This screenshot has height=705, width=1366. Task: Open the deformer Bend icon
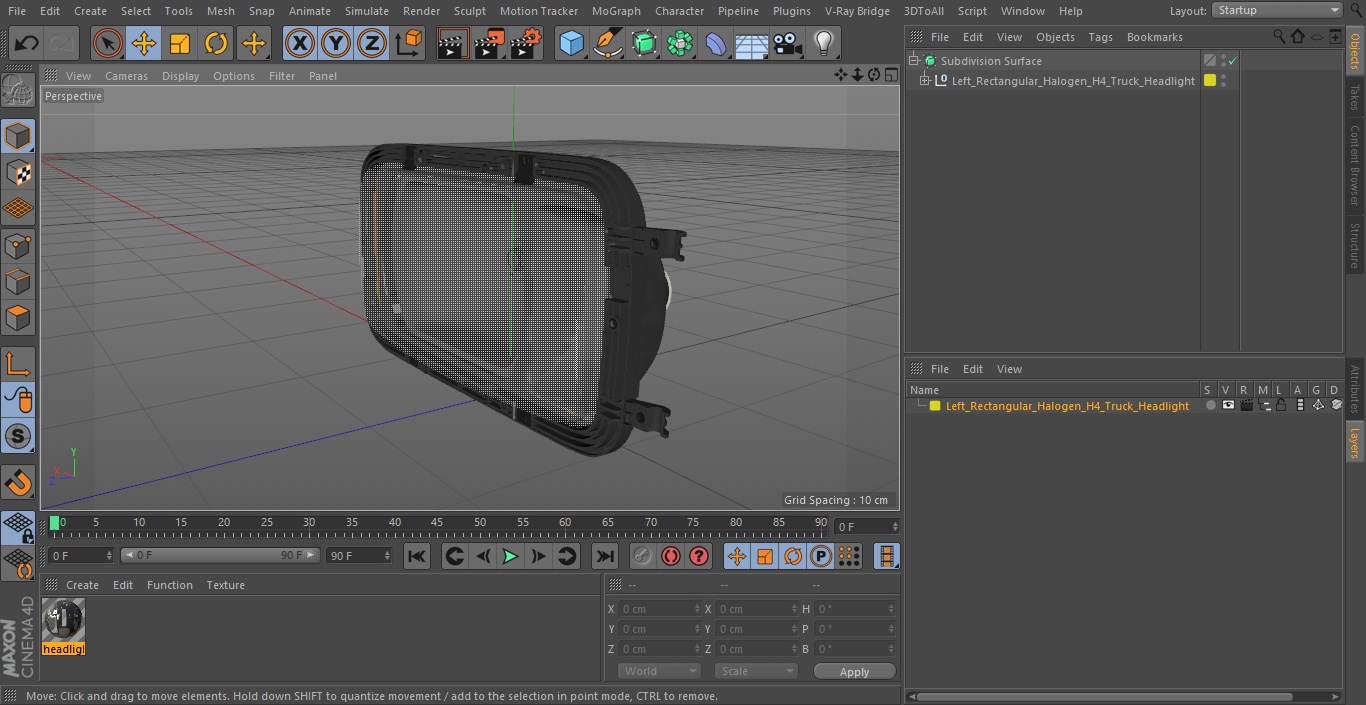(x=716, y=43)
